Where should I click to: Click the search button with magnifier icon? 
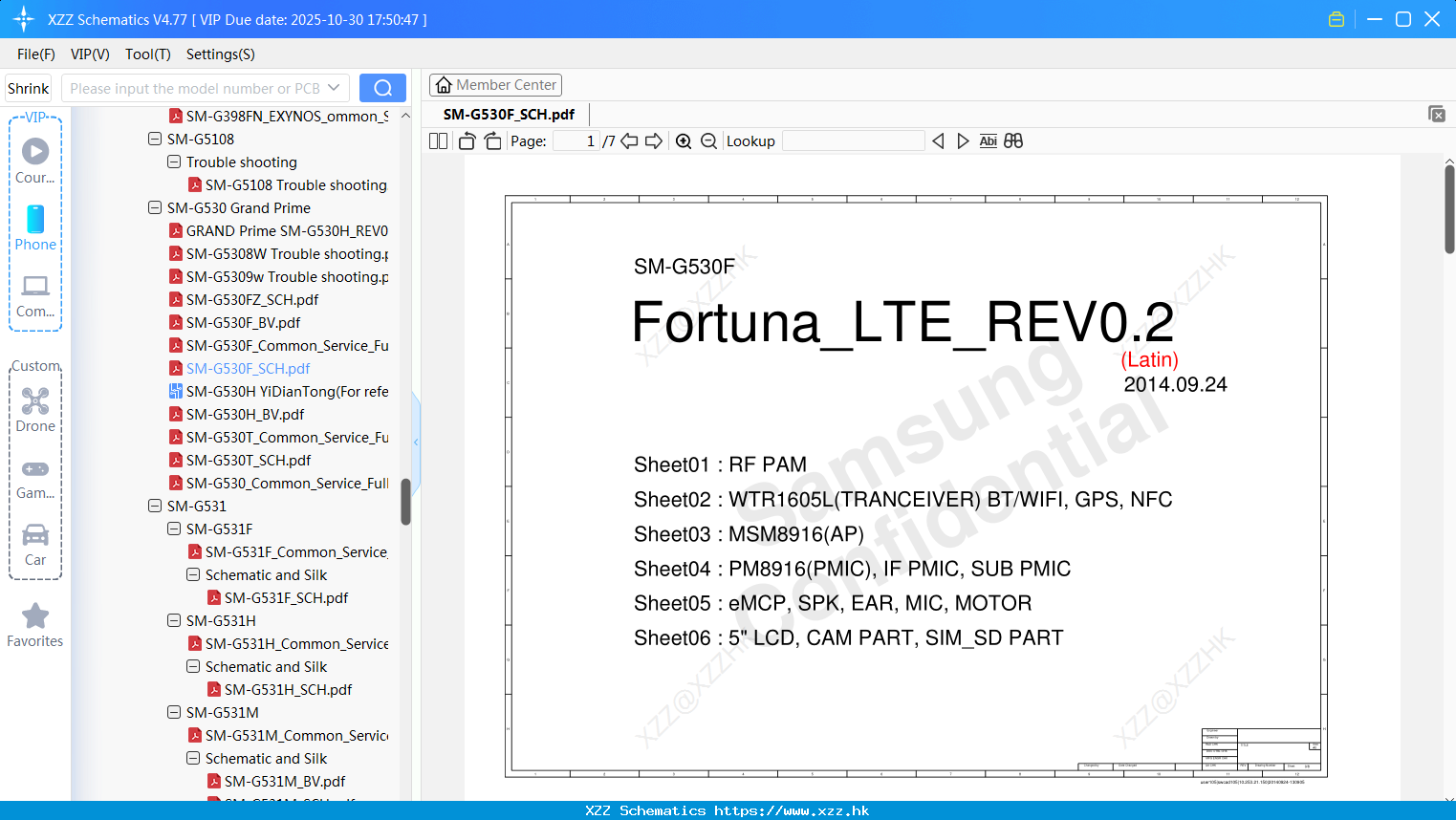click(x=382, y=88)
